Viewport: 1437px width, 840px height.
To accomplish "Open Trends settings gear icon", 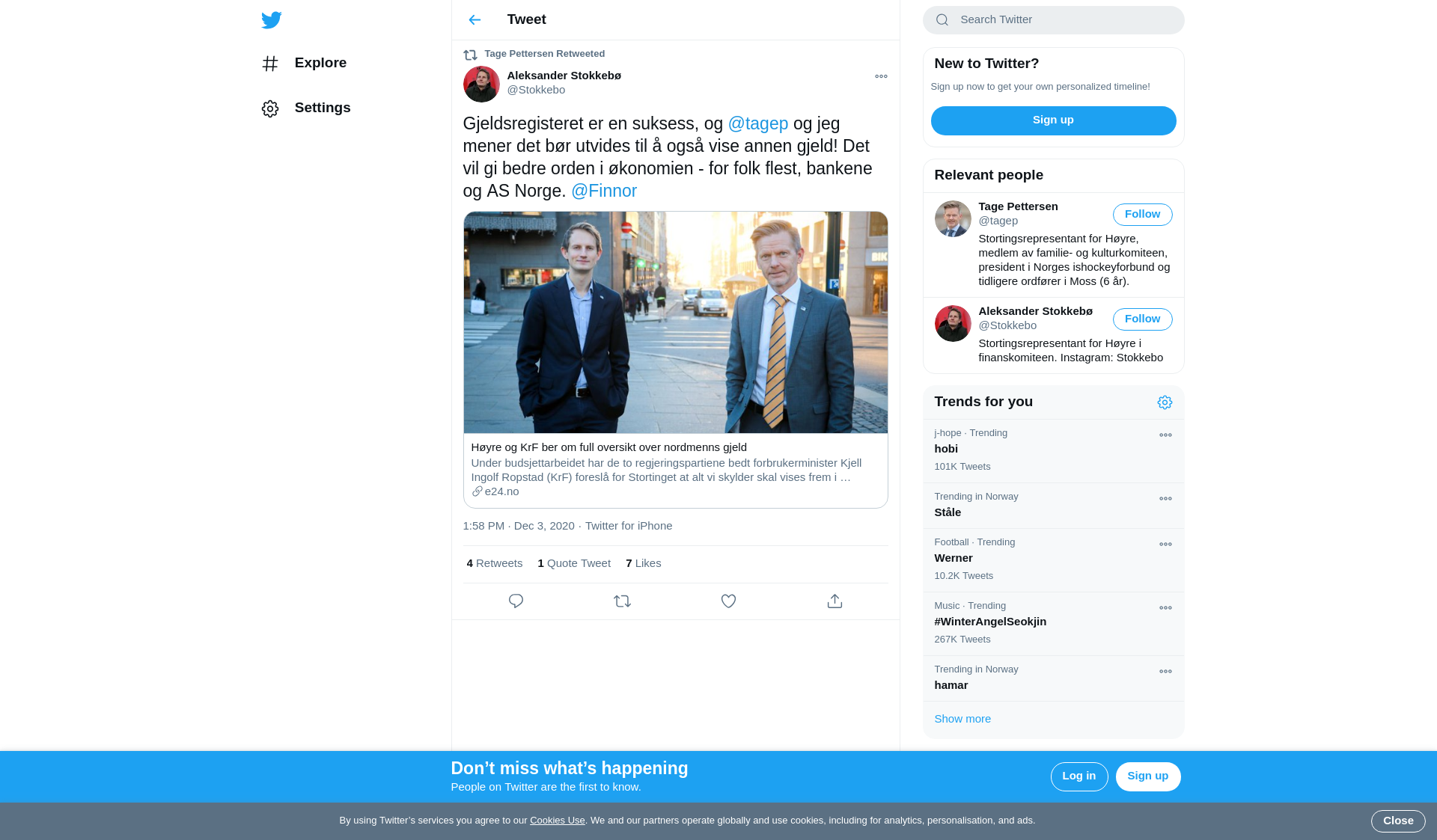I will (1165, 402).
